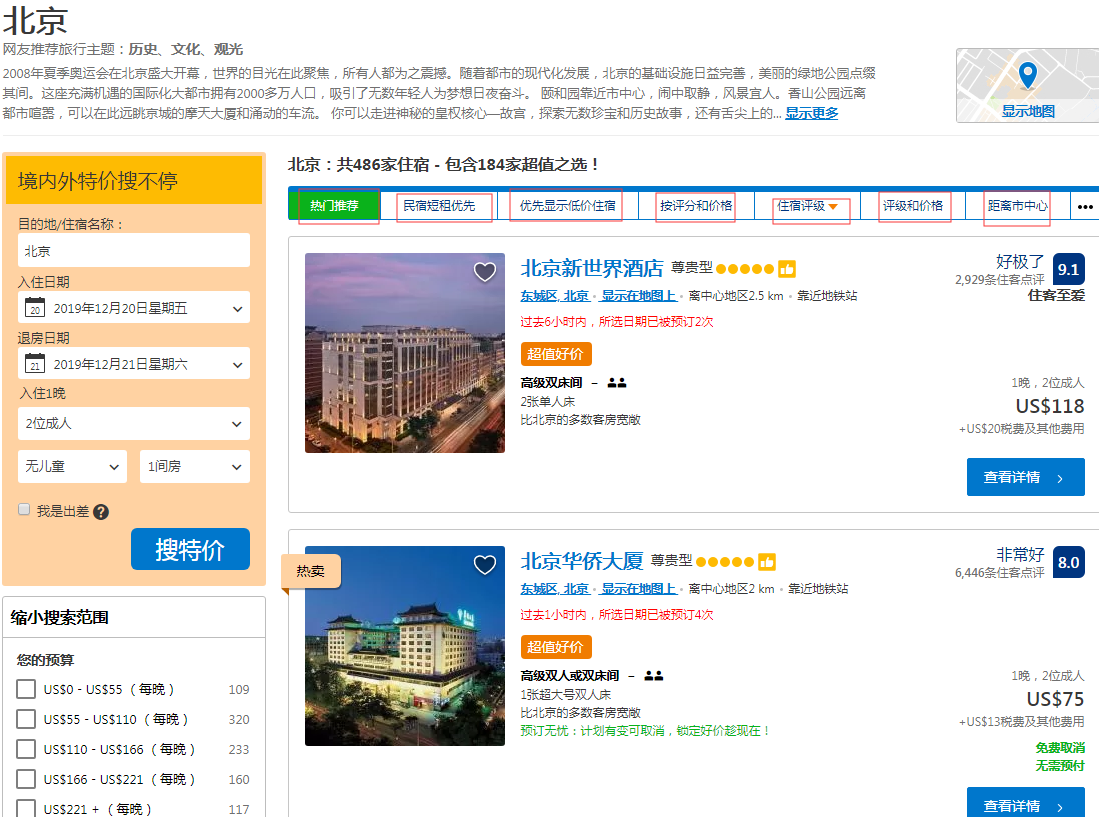The width and height of the screenshot is (1099, 817).
Task: Open the 2位成人 guests dropdown
Action: (x=133, y=423)
